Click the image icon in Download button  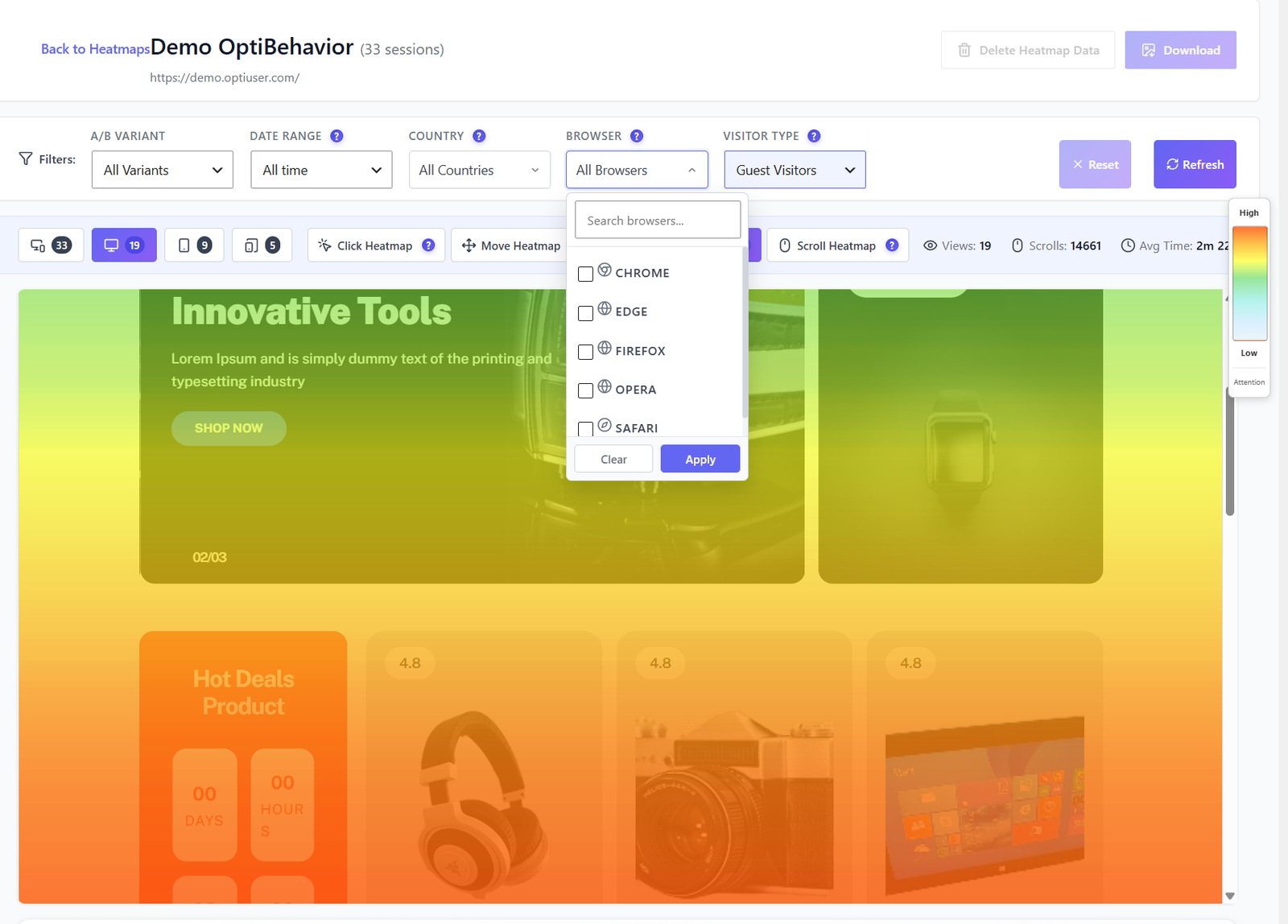click(1149, 50)
